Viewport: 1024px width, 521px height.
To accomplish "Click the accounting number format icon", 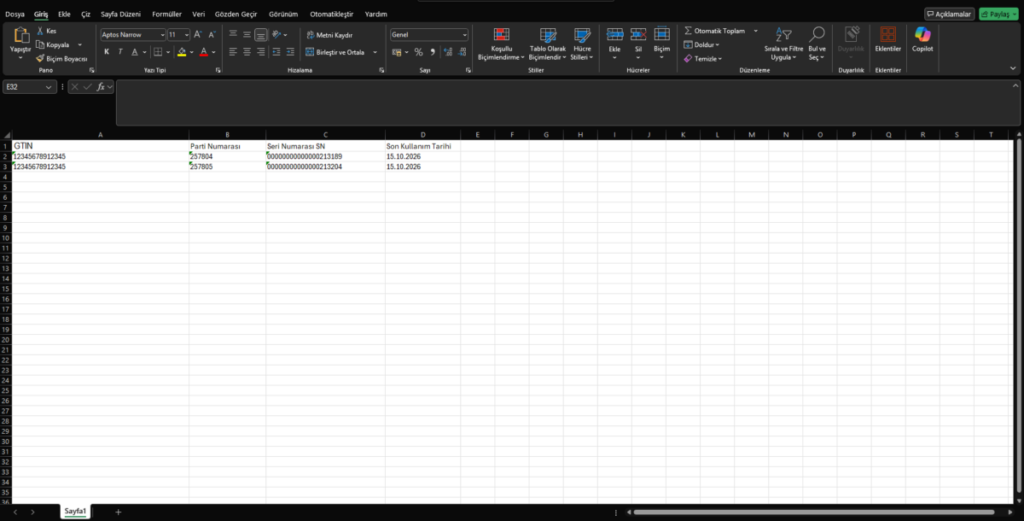I will pos(396,52).
